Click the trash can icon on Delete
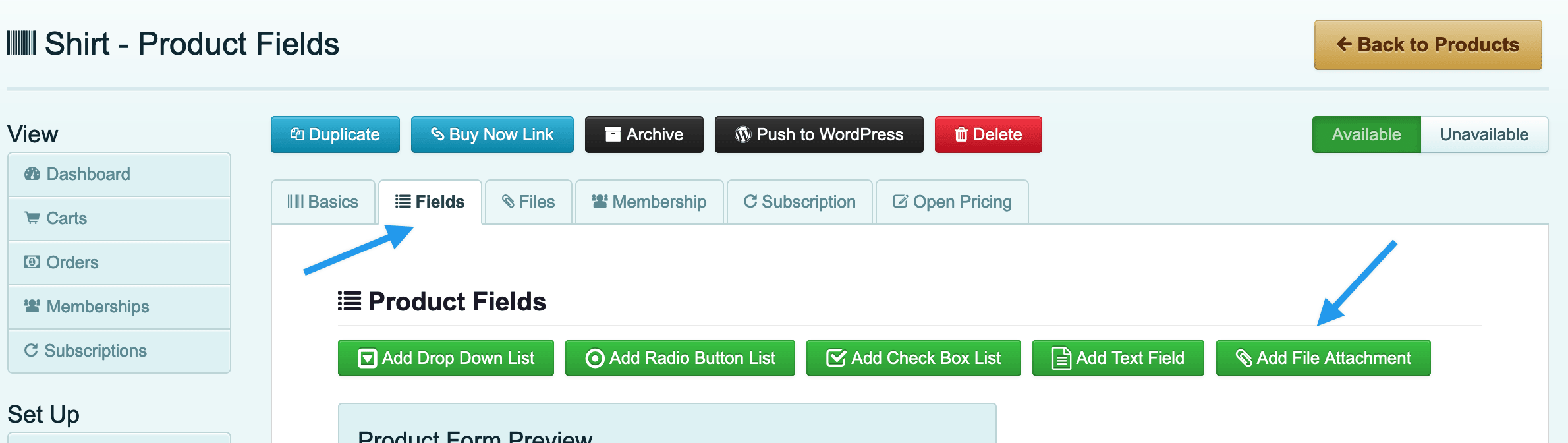This screenshot has width=1568, height=443. pyautogui.click(x=961, y=134)
